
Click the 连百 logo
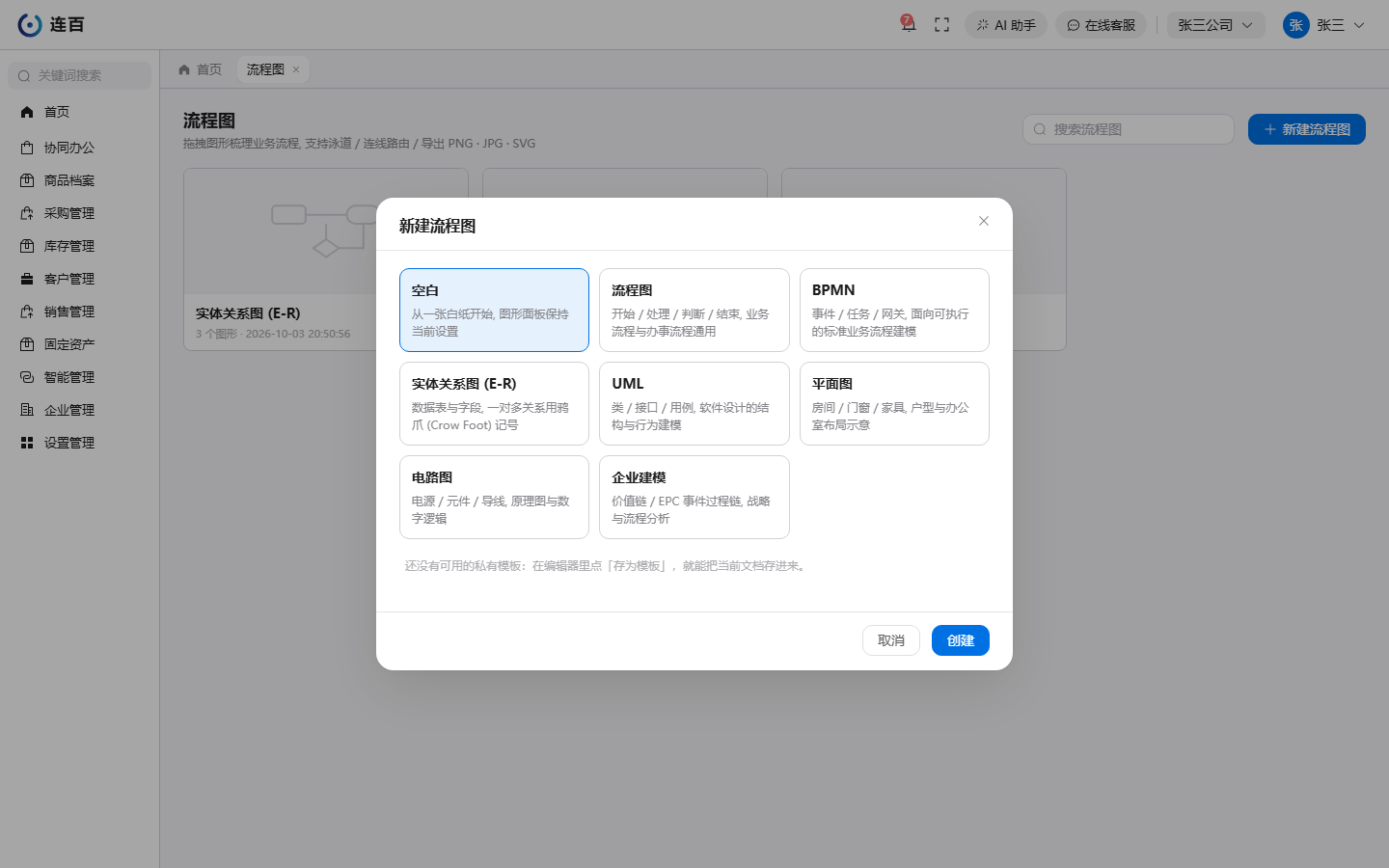click(x=51, y=25)
